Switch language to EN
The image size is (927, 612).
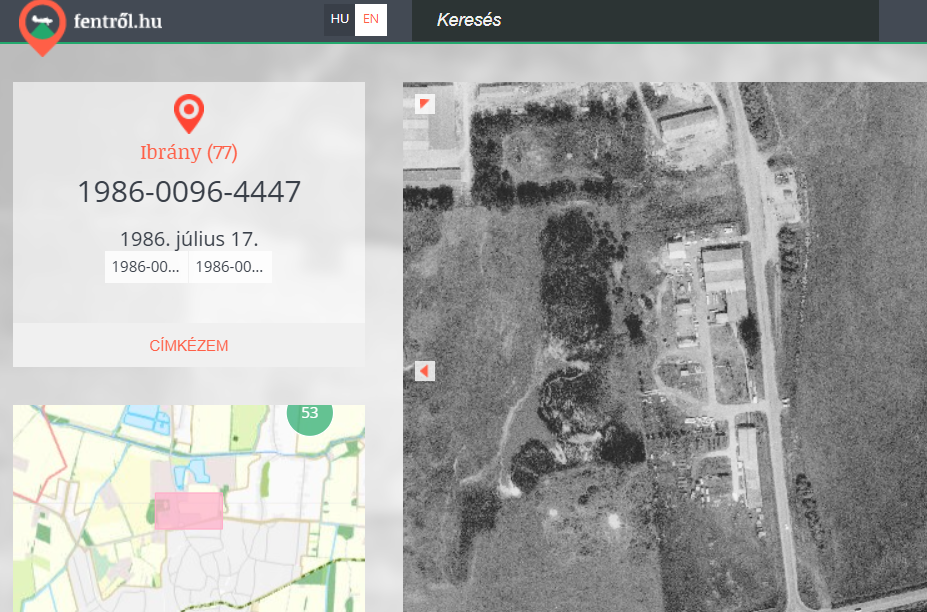pos(371,20)
